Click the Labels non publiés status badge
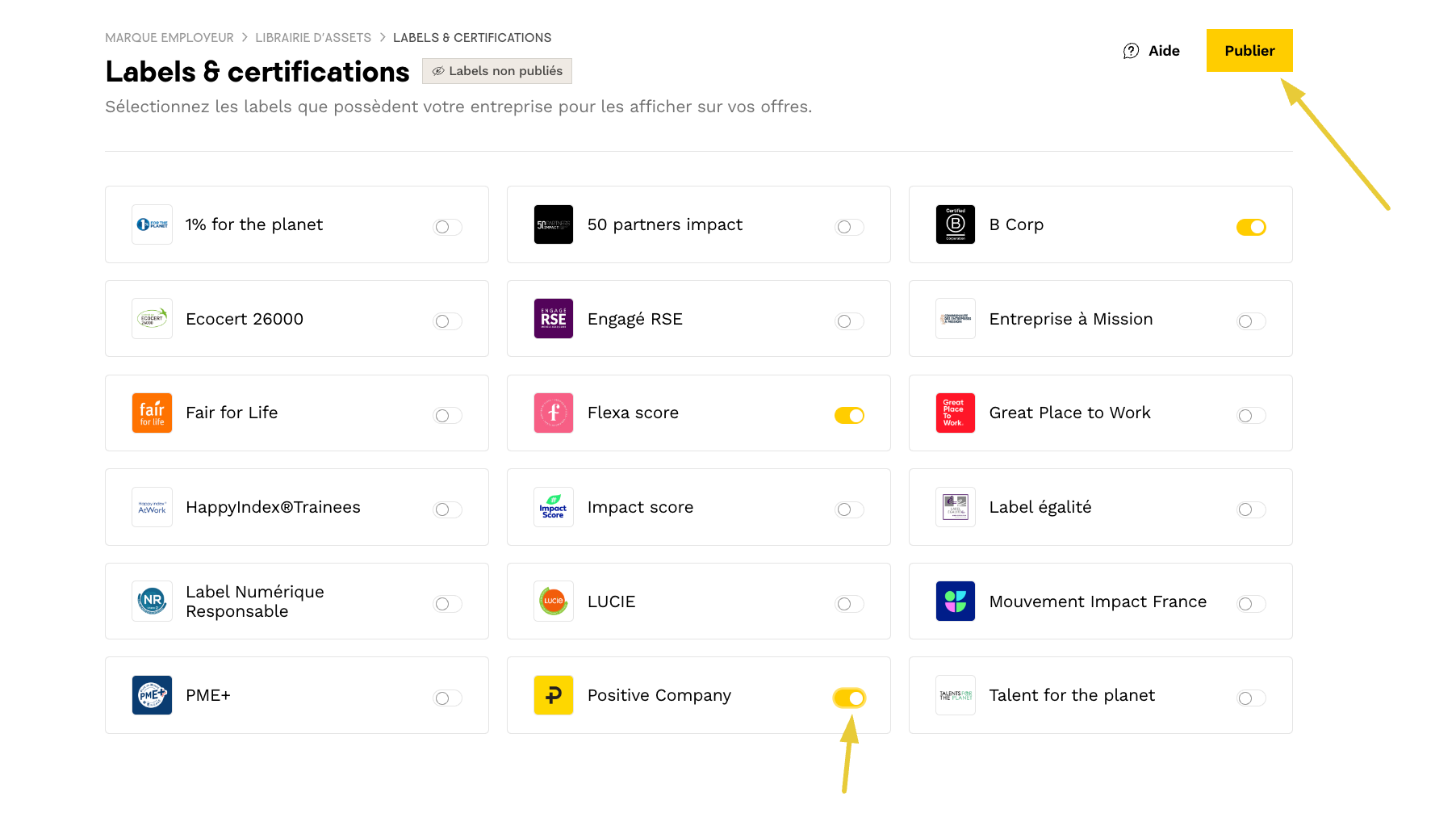This screenshot has width=1456, height=830. 497,71
